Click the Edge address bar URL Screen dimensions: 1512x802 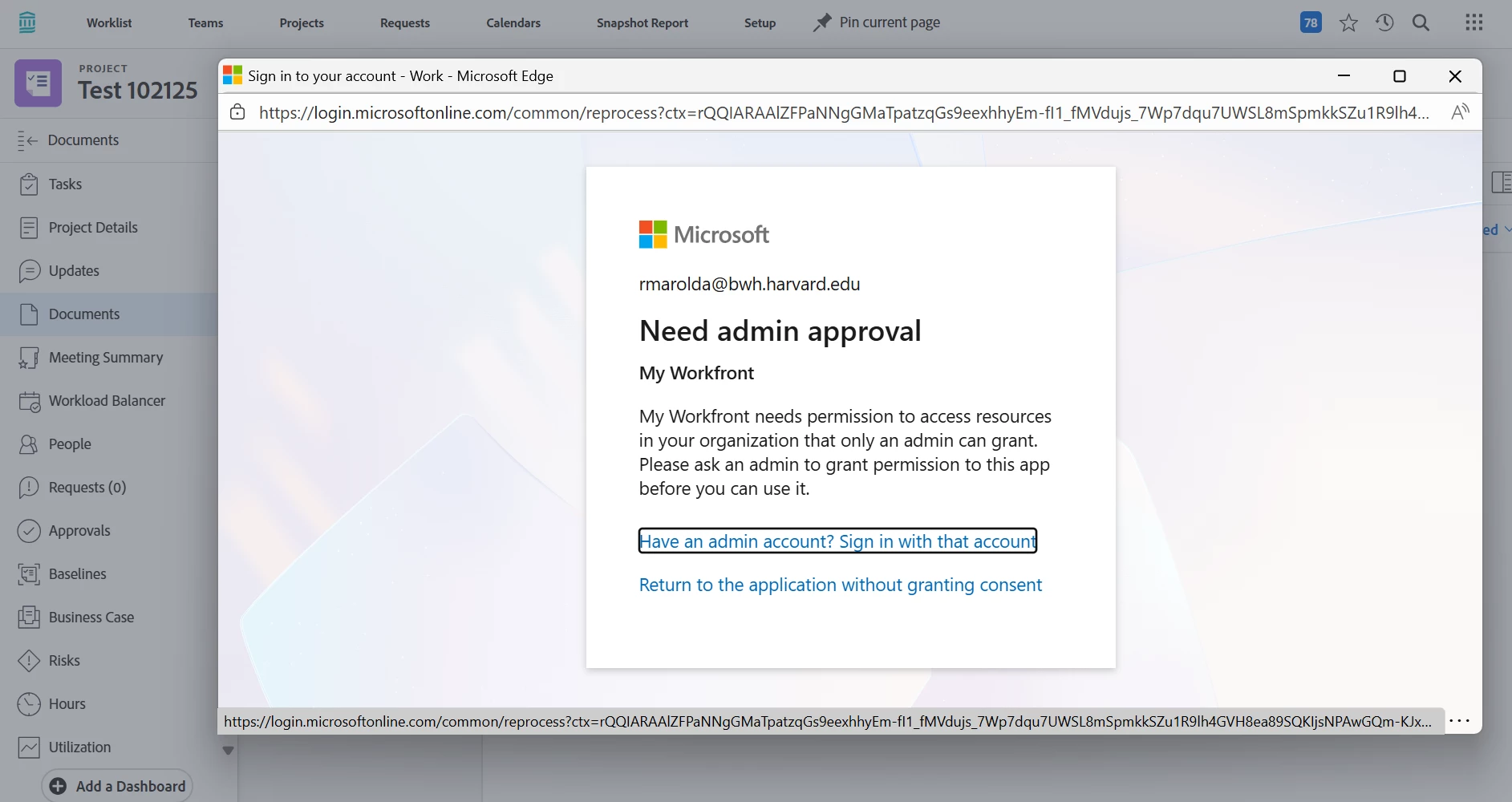844,113
